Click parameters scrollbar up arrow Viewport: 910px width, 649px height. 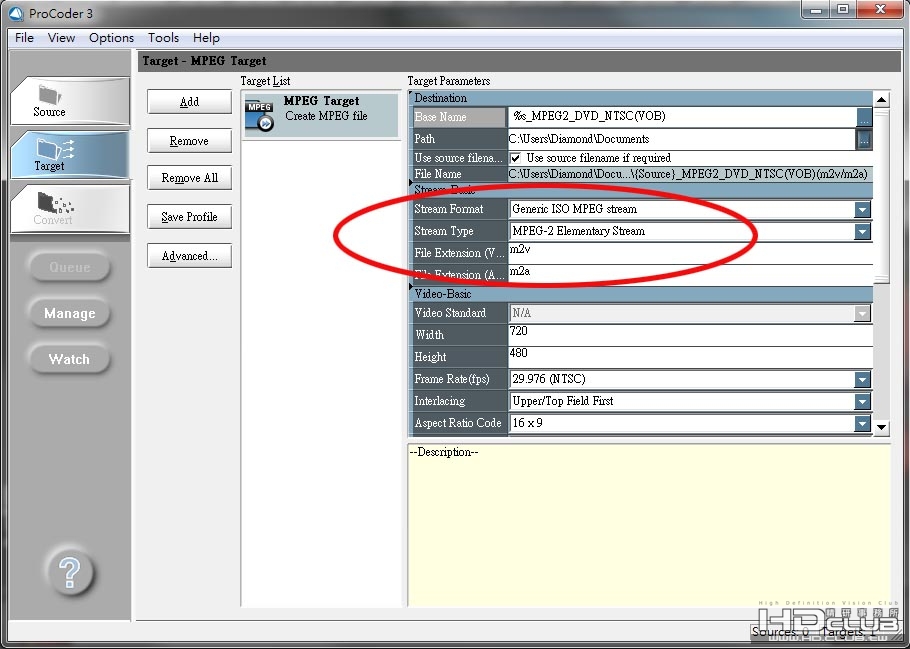click(882, 99)
